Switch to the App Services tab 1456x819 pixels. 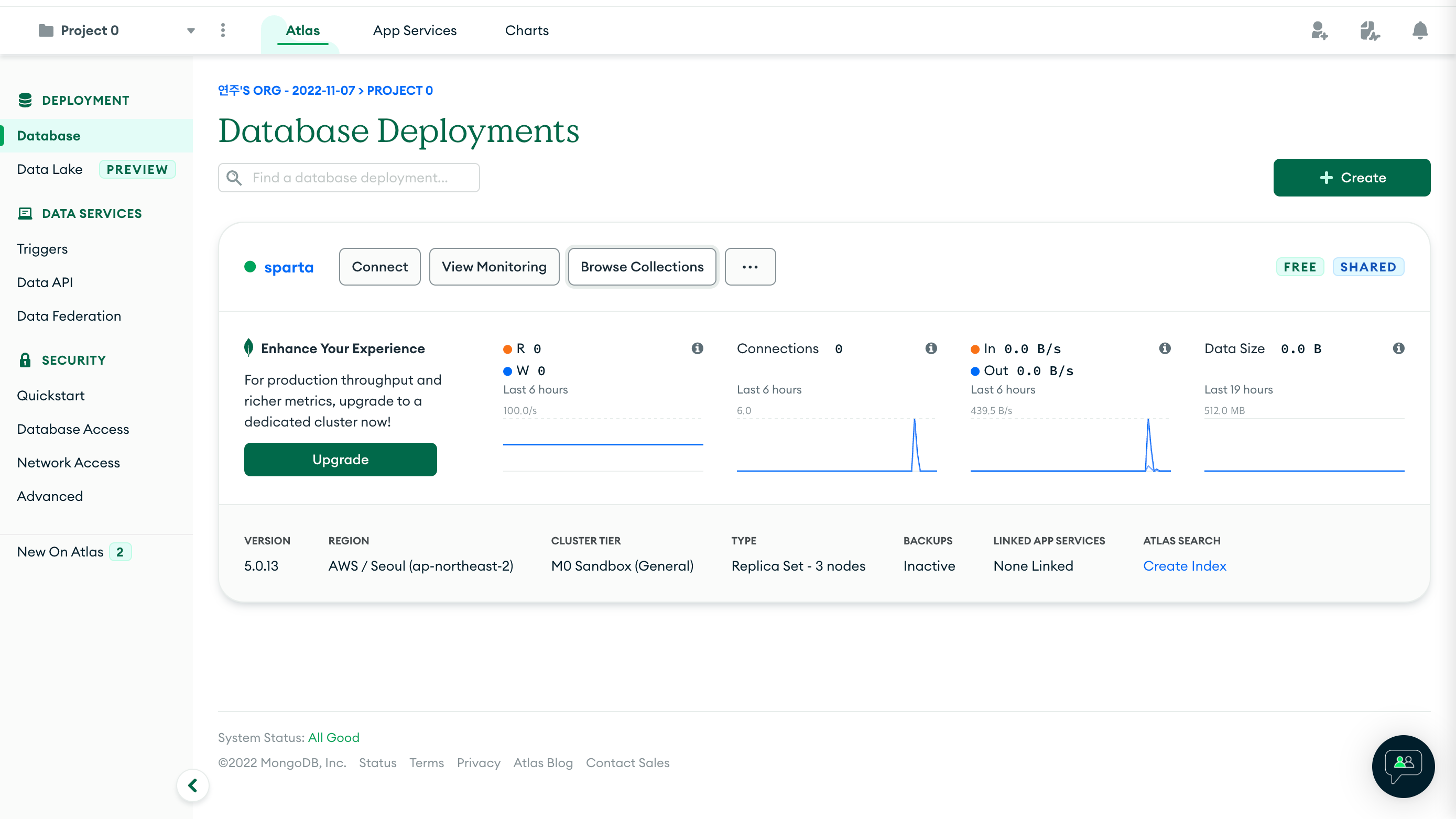[x=414, y=30]
